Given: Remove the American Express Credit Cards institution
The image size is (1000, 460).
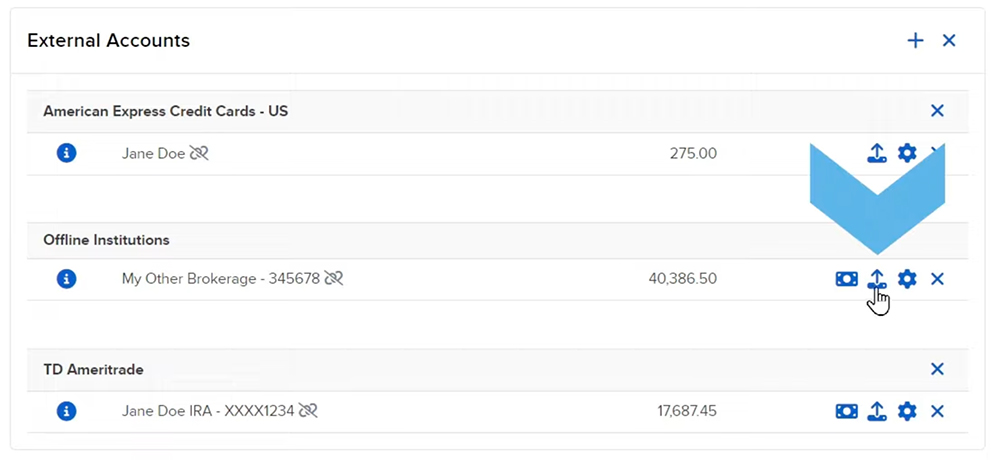Looking at the screenshot, I should [x=937, y=111].
